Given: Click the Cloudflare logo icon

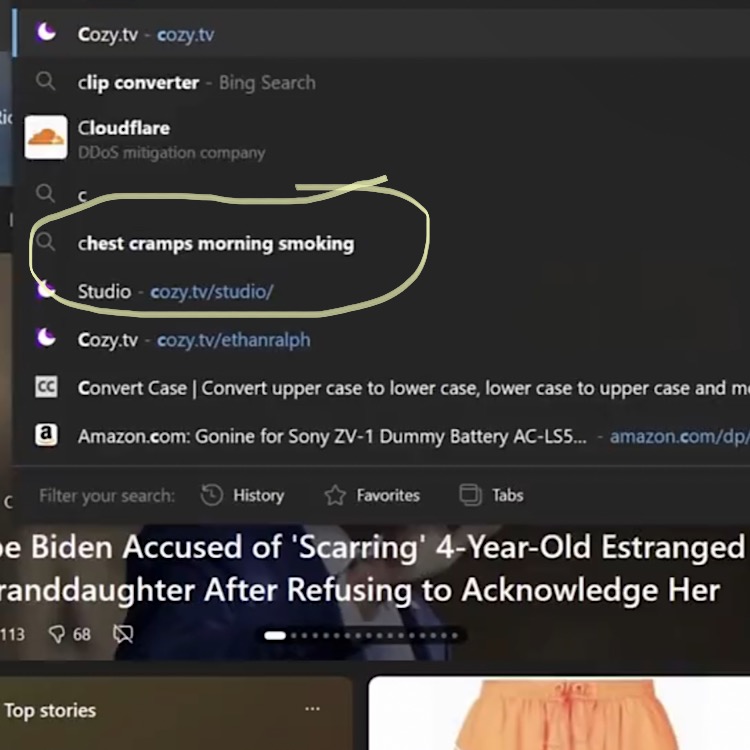Looking at the screenshot, I should (46, 137).
